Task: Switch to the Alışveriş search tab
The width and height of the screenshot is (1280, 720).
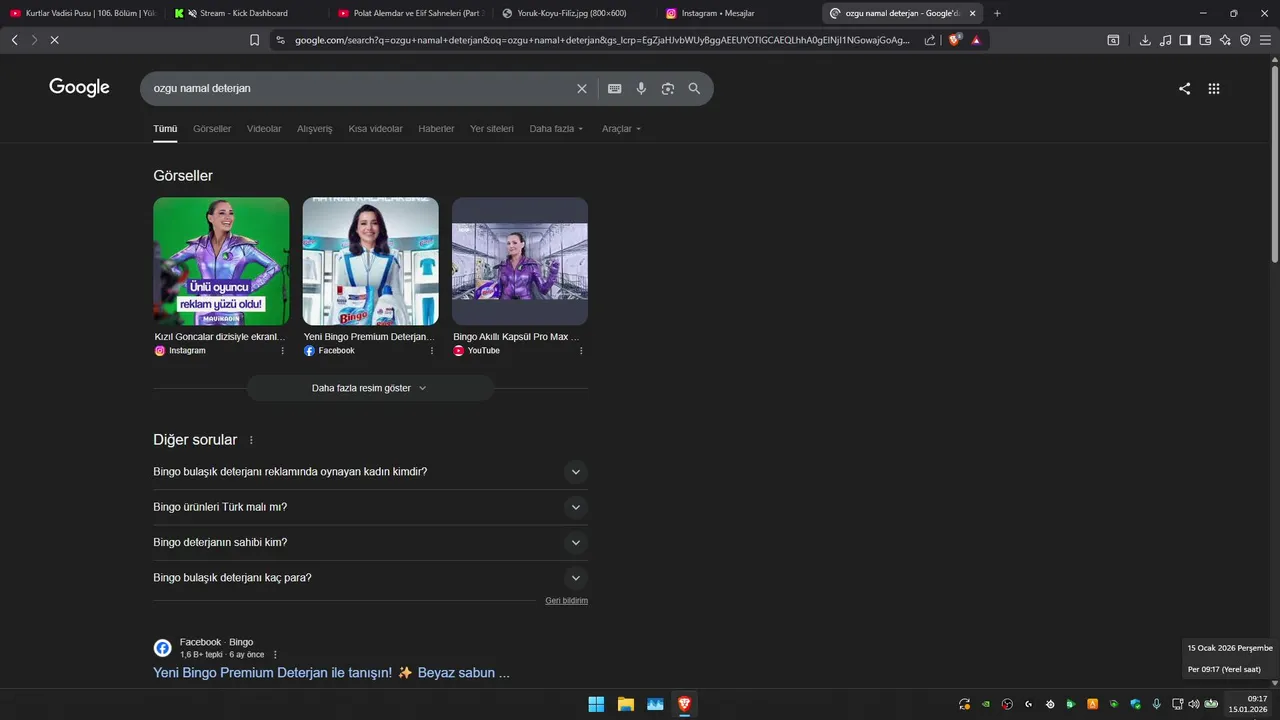Action: [315, 129]
